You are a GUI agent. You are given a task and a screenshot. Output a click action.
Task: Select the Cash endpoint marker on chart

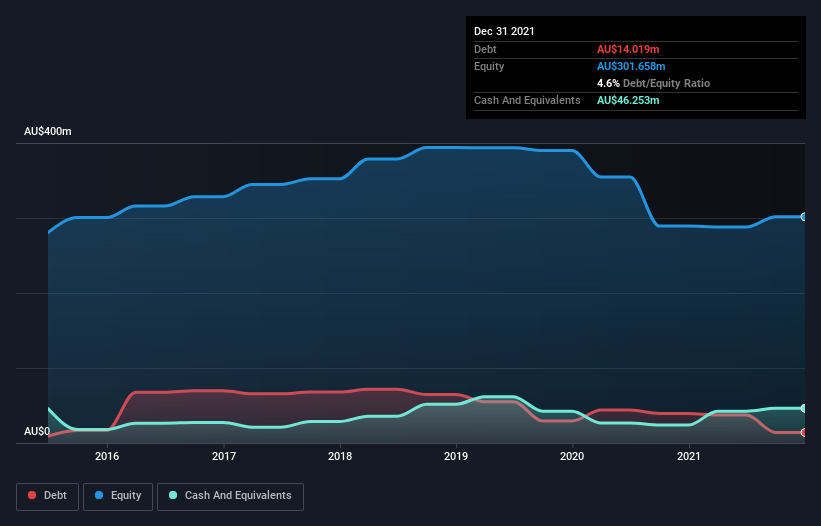[804, 408]
